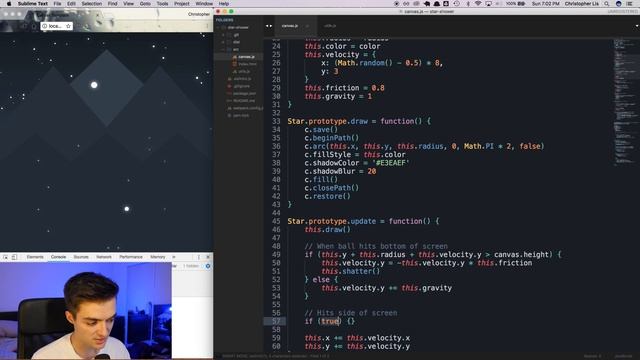The height and width of the screenshot is (360, 640).
Task: Open the Tools menu
Action: click(162, 4)
